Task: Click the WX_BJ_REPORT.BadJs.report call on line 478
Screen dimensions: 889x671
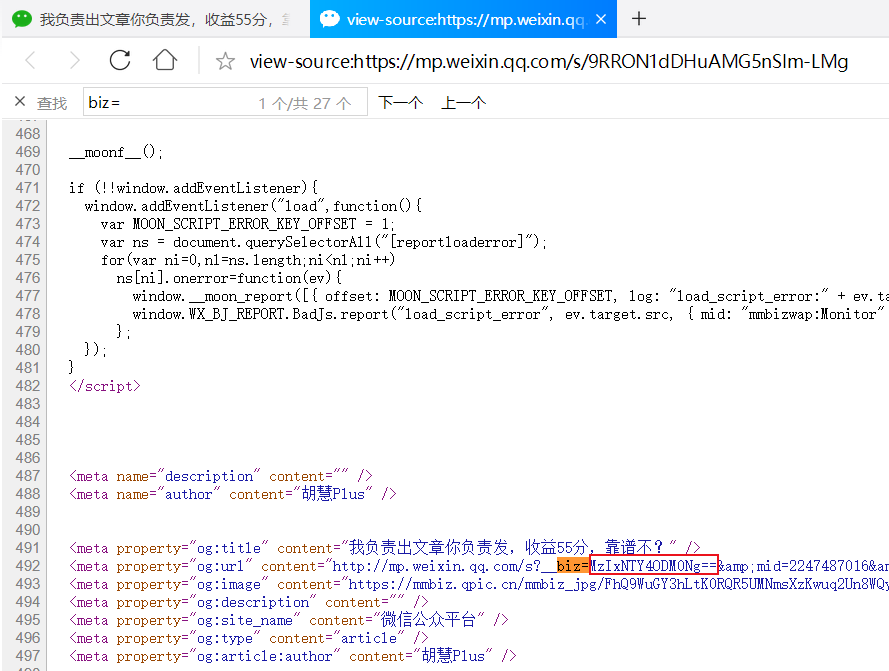Action: click(289, 314)
